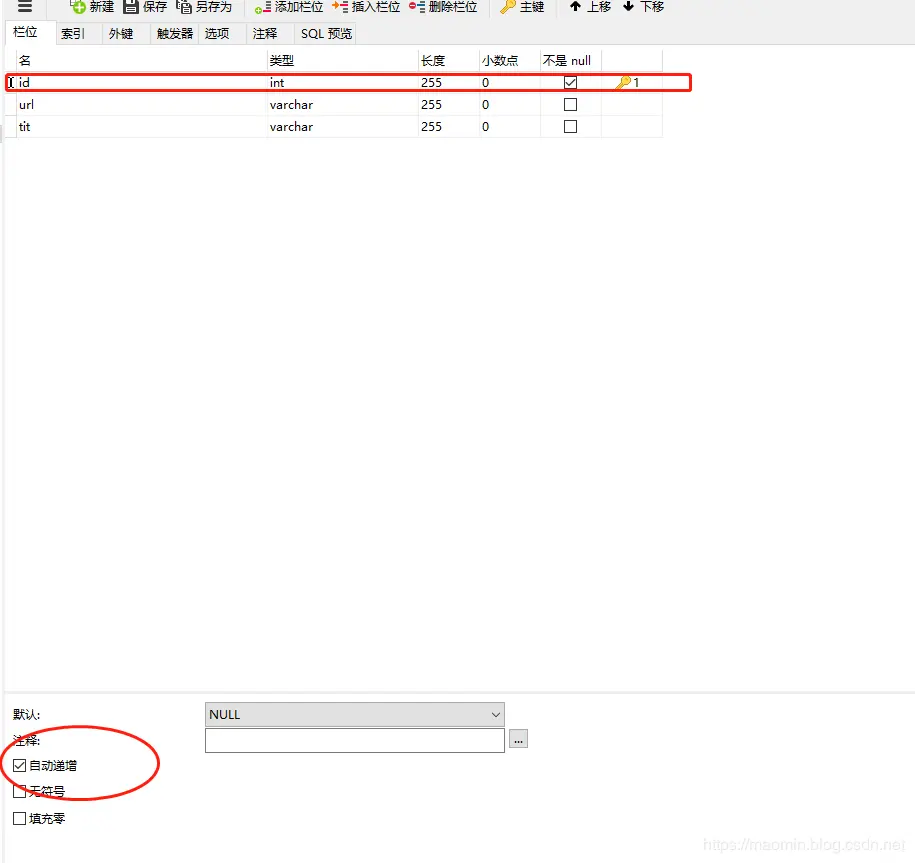Click the ellipsis button beside comment field
Image resolution: width=915 pixels, height=863 pixels.
[518, 739]
